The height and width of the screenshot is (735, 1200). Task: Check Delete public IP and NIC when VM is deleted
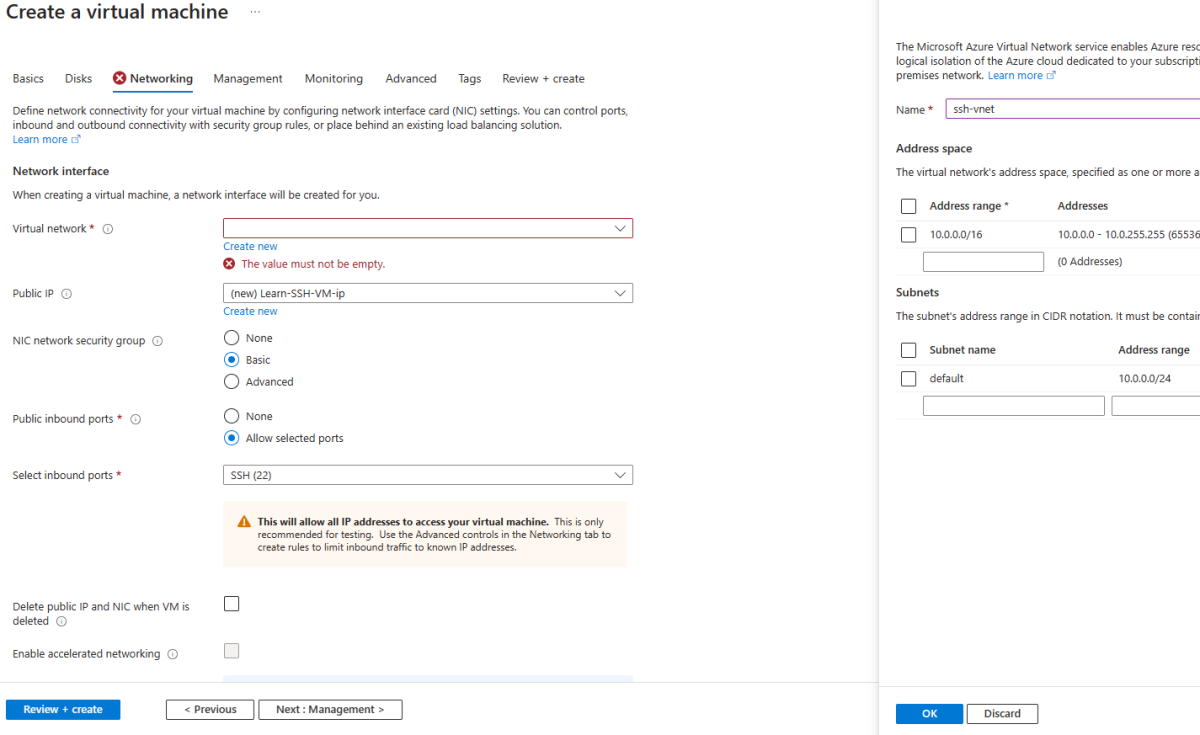click(232, 604)
